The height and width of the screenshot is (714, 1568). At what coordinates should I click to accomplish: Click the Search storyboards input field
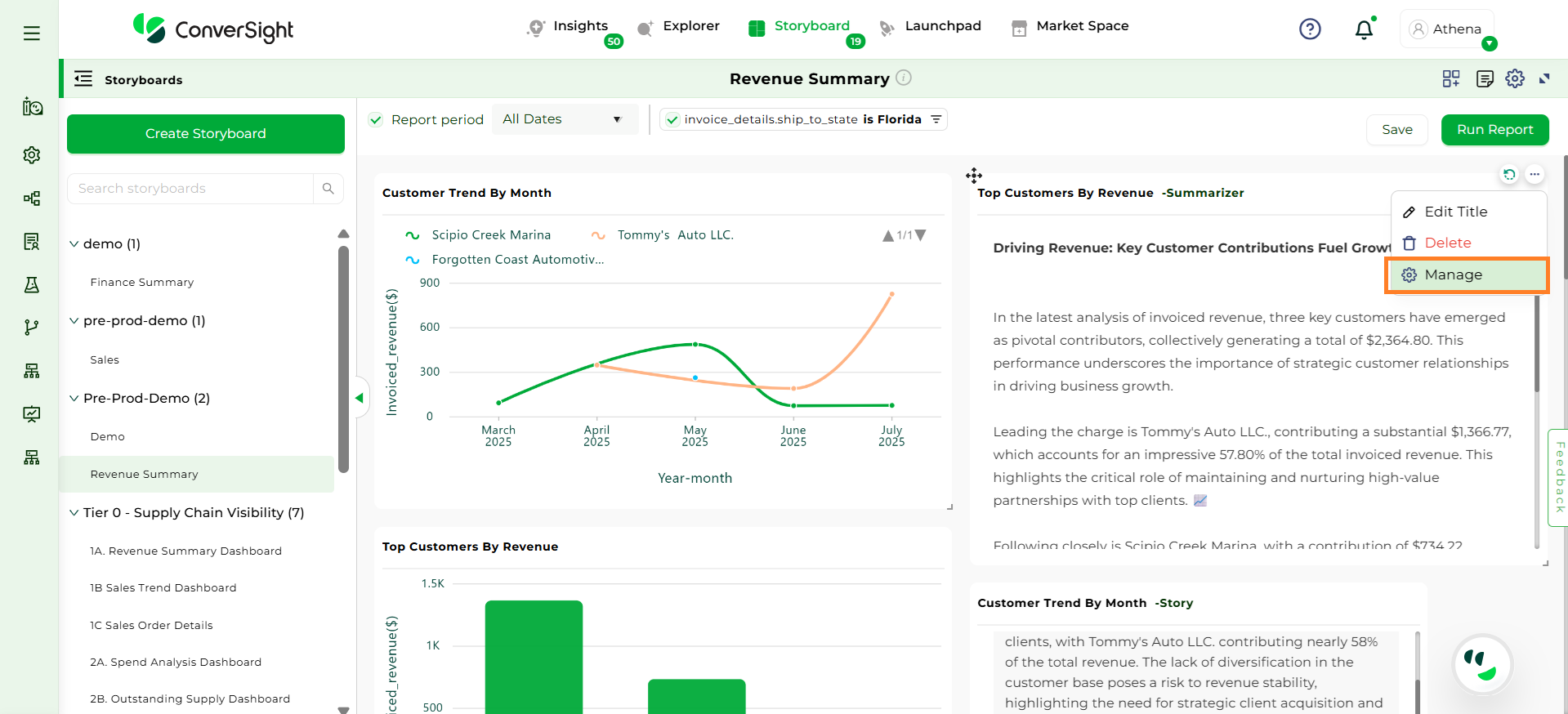point(190,189)
